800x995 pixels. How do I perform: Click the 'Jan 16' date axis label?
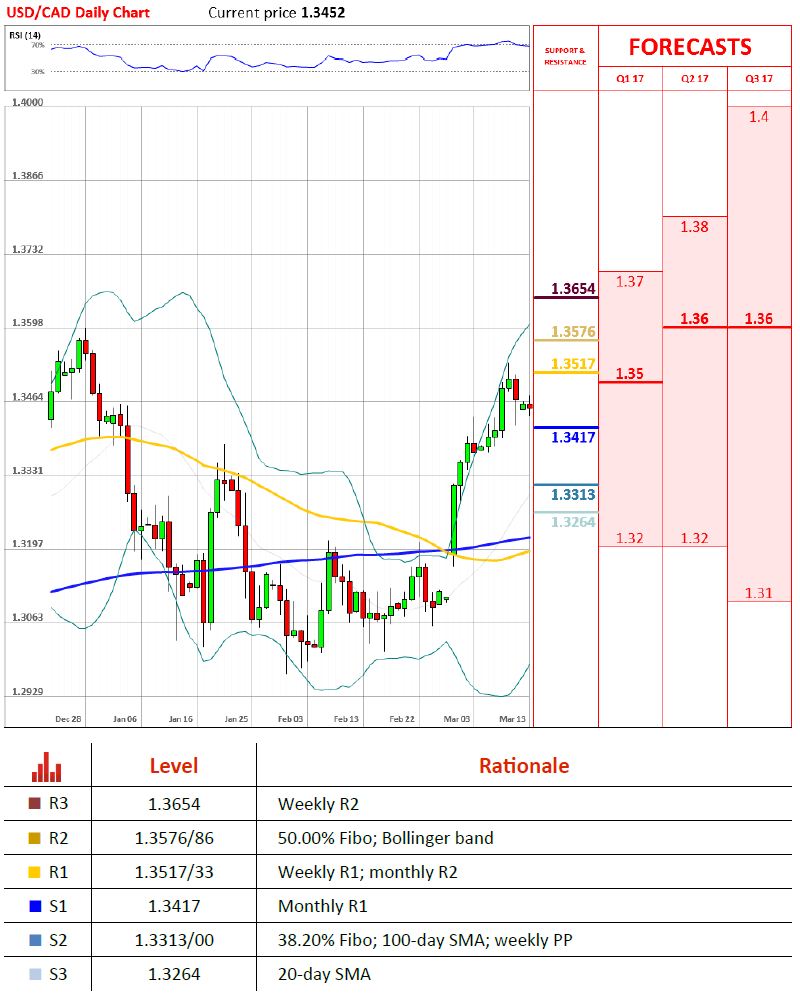point(181,719)
